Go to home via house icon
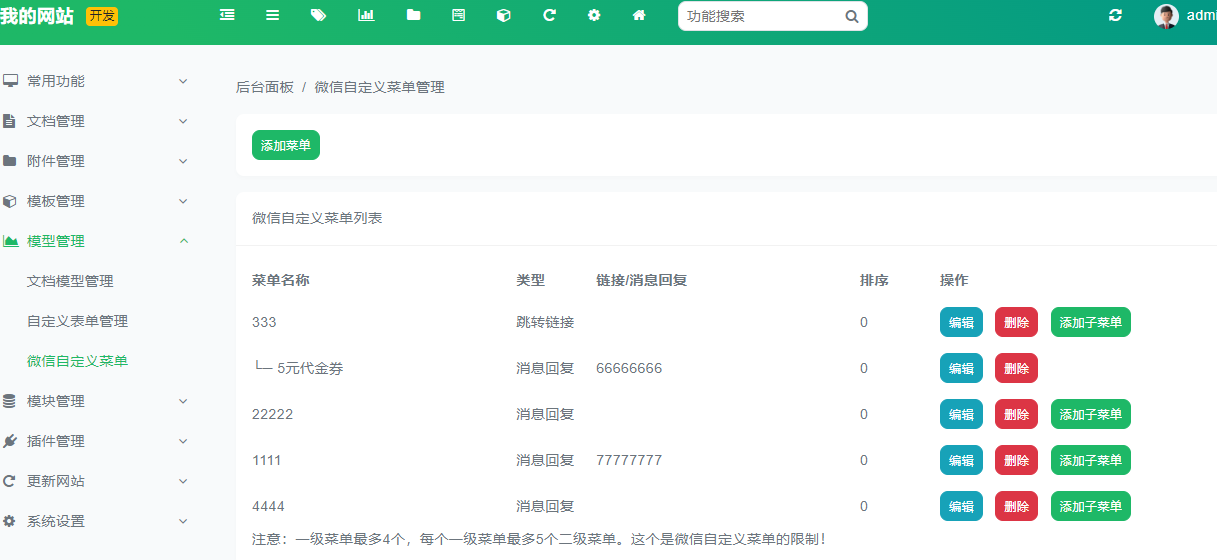This screenshot has height=560, width=1217. pyautogui.click(x=639, y=16)
